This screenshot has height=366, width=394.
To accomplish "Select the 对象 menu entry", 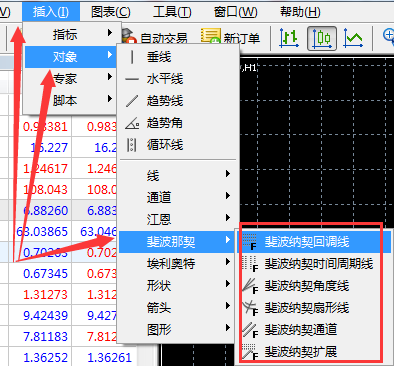I will pos(70,56).
